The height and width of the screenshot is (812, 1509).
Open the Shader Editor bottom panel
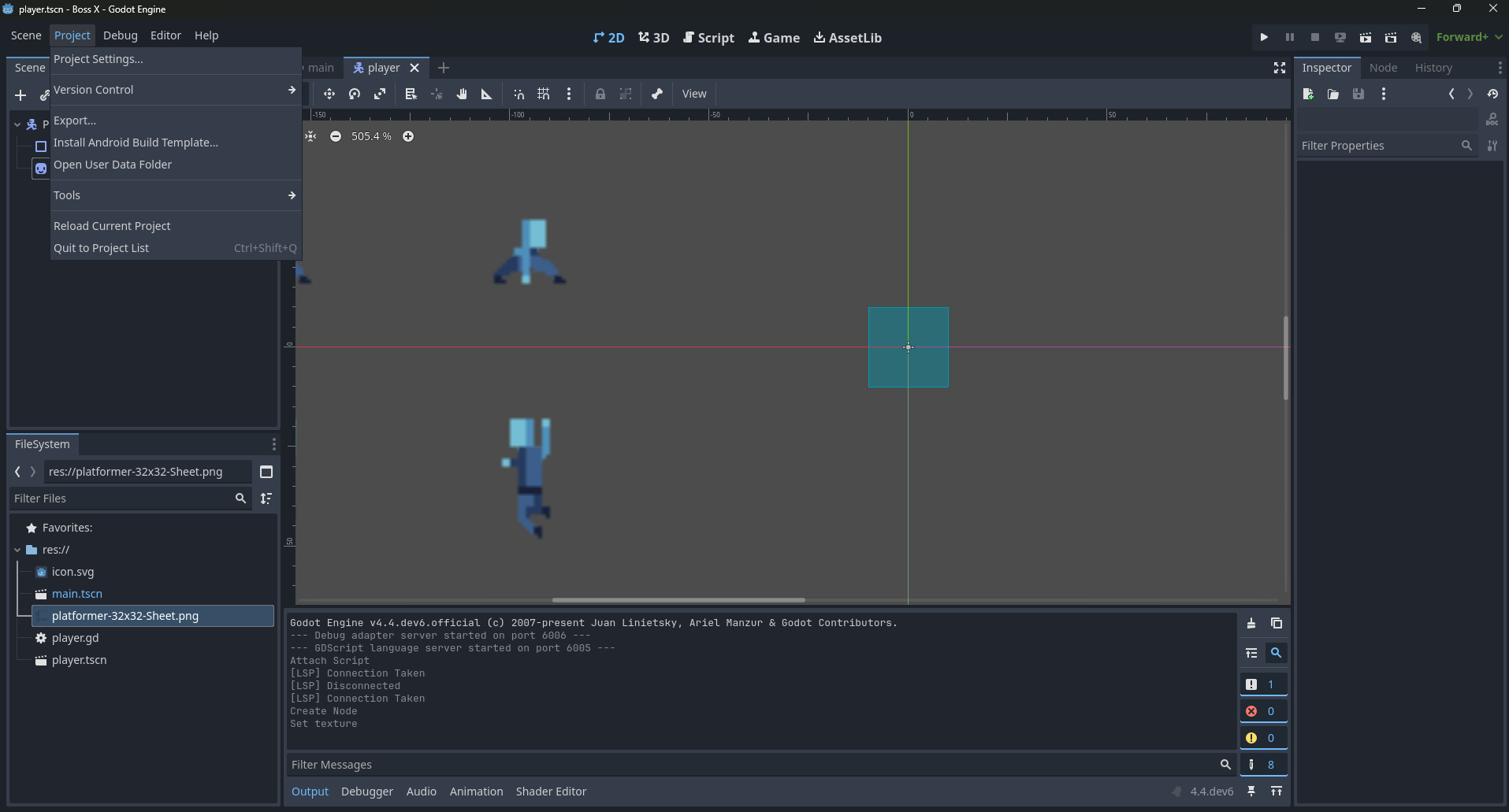(551, 792)
